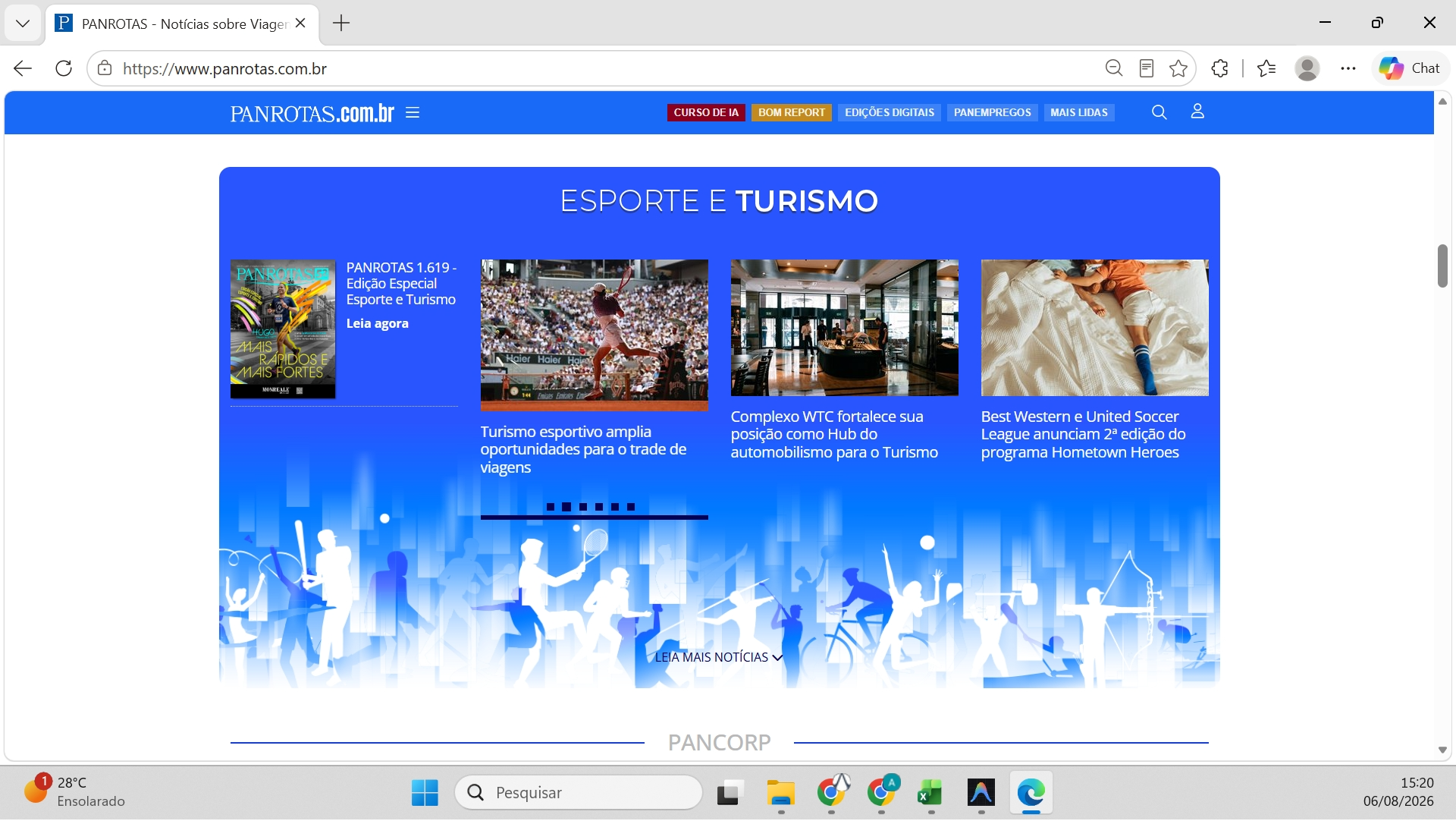Open the PANROTAS magazine cover thumbnail

[283, 329]
